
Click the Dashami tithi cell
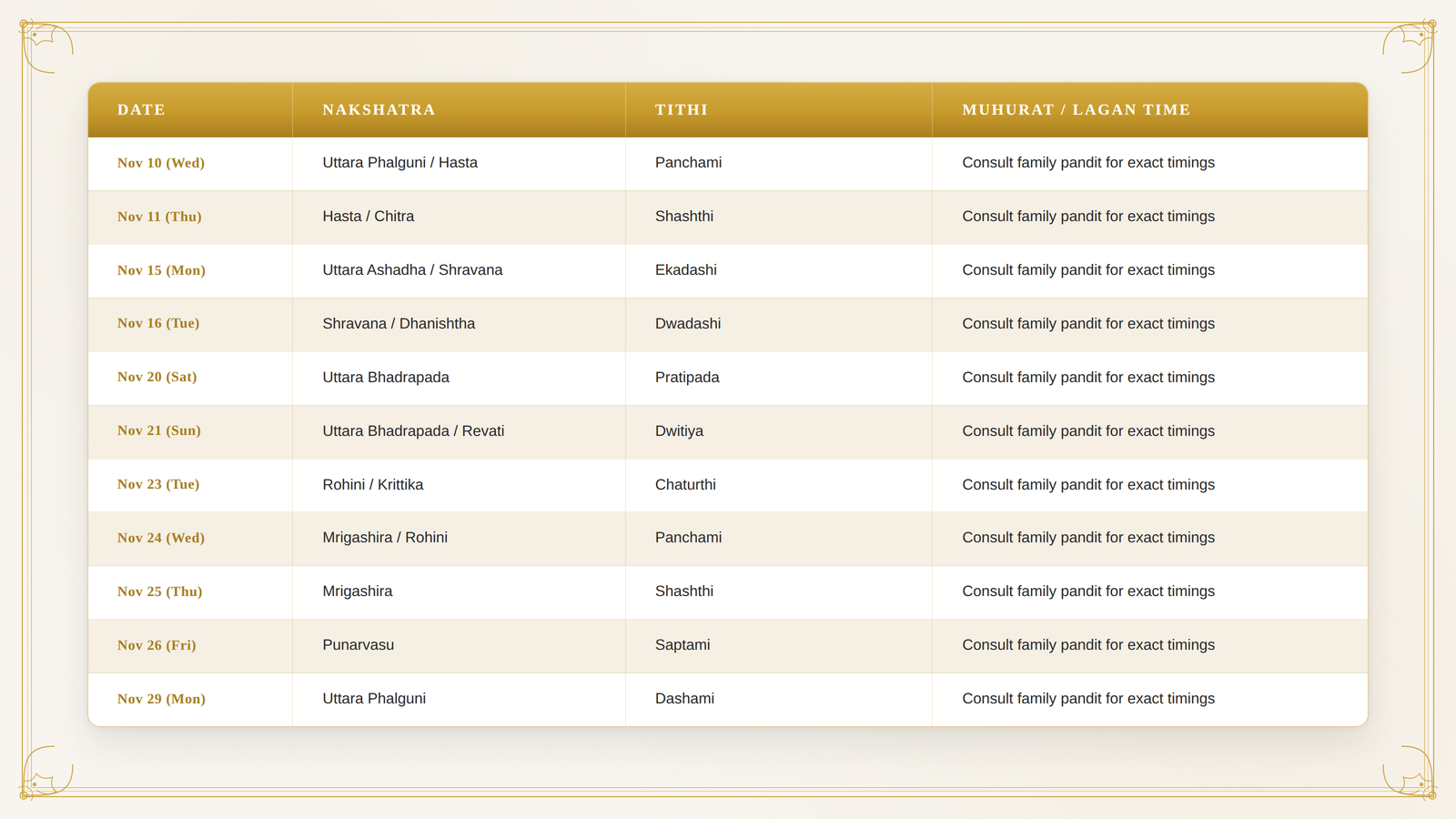tap(684, 699)
